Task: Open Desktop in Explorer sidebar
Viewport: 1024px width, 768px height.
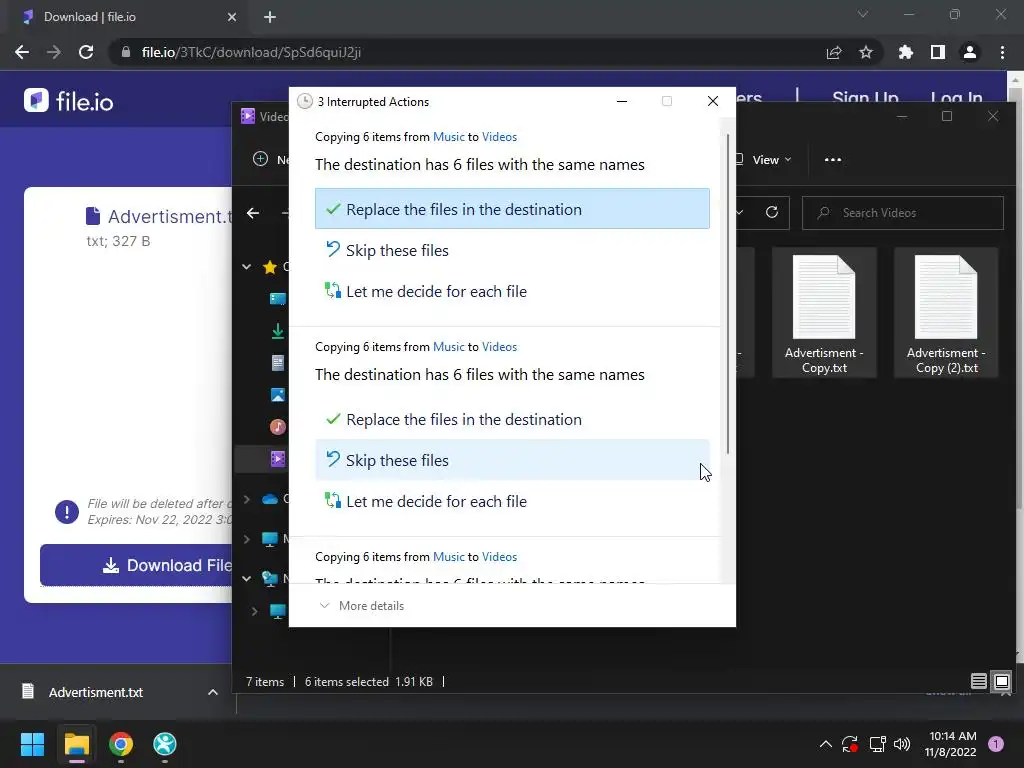Action: pyautogui.click(x=278, y=298)
